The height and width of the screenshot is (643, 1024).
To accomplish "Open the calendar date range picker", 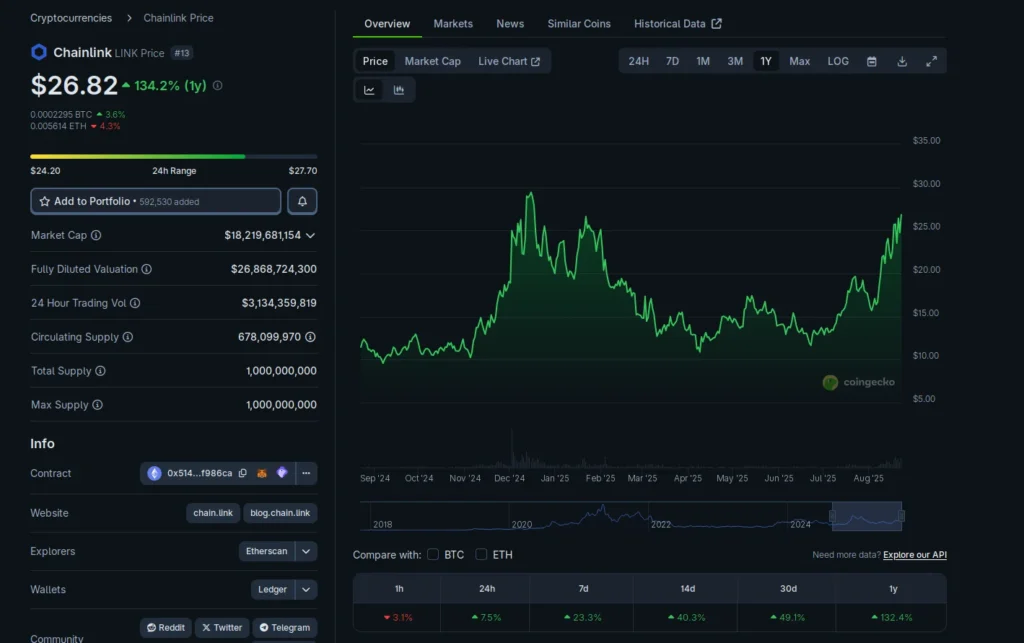I will (872, 61).
